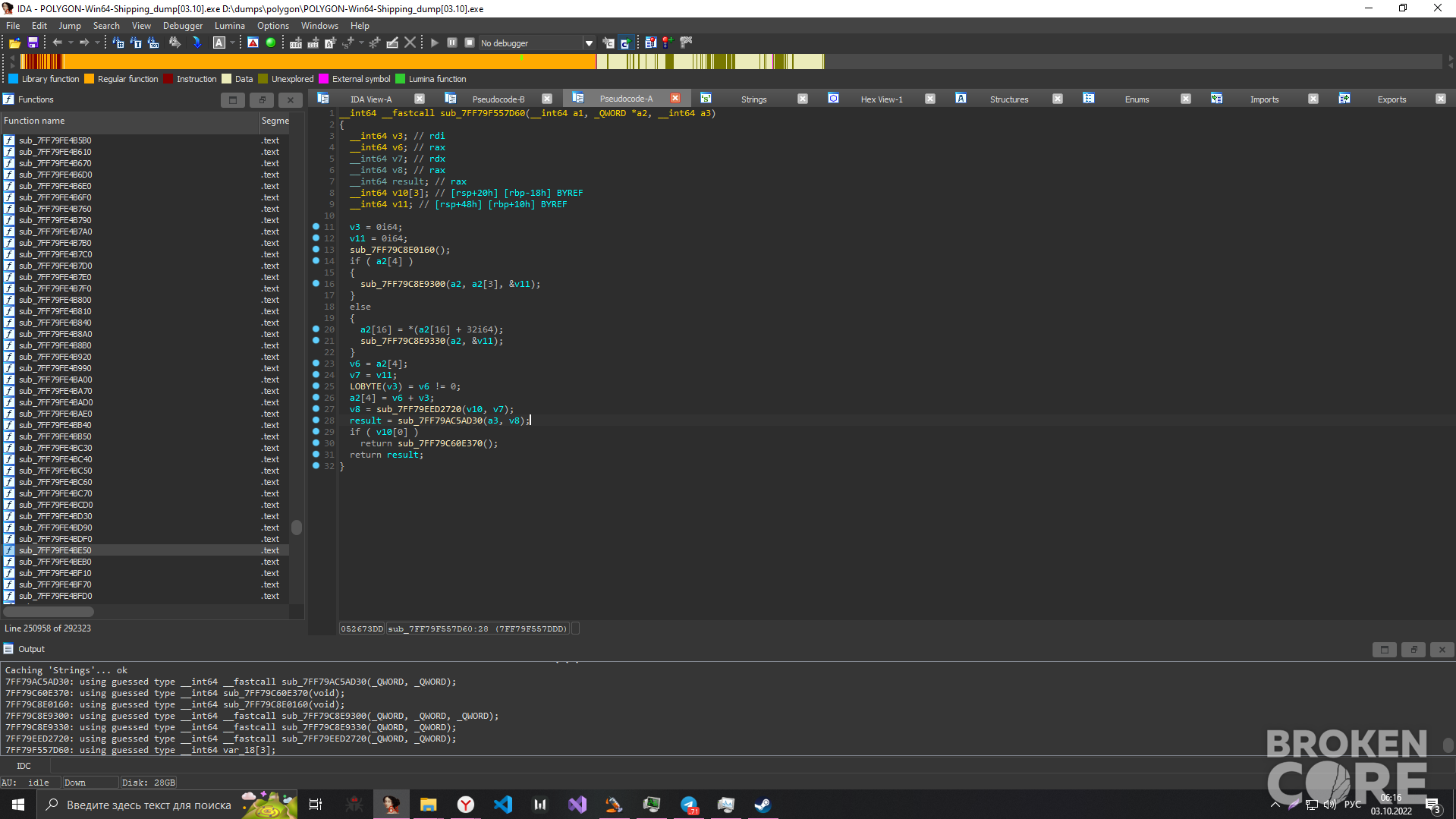Click the Functions list vertical scrollbar thumb

point(297,528)
